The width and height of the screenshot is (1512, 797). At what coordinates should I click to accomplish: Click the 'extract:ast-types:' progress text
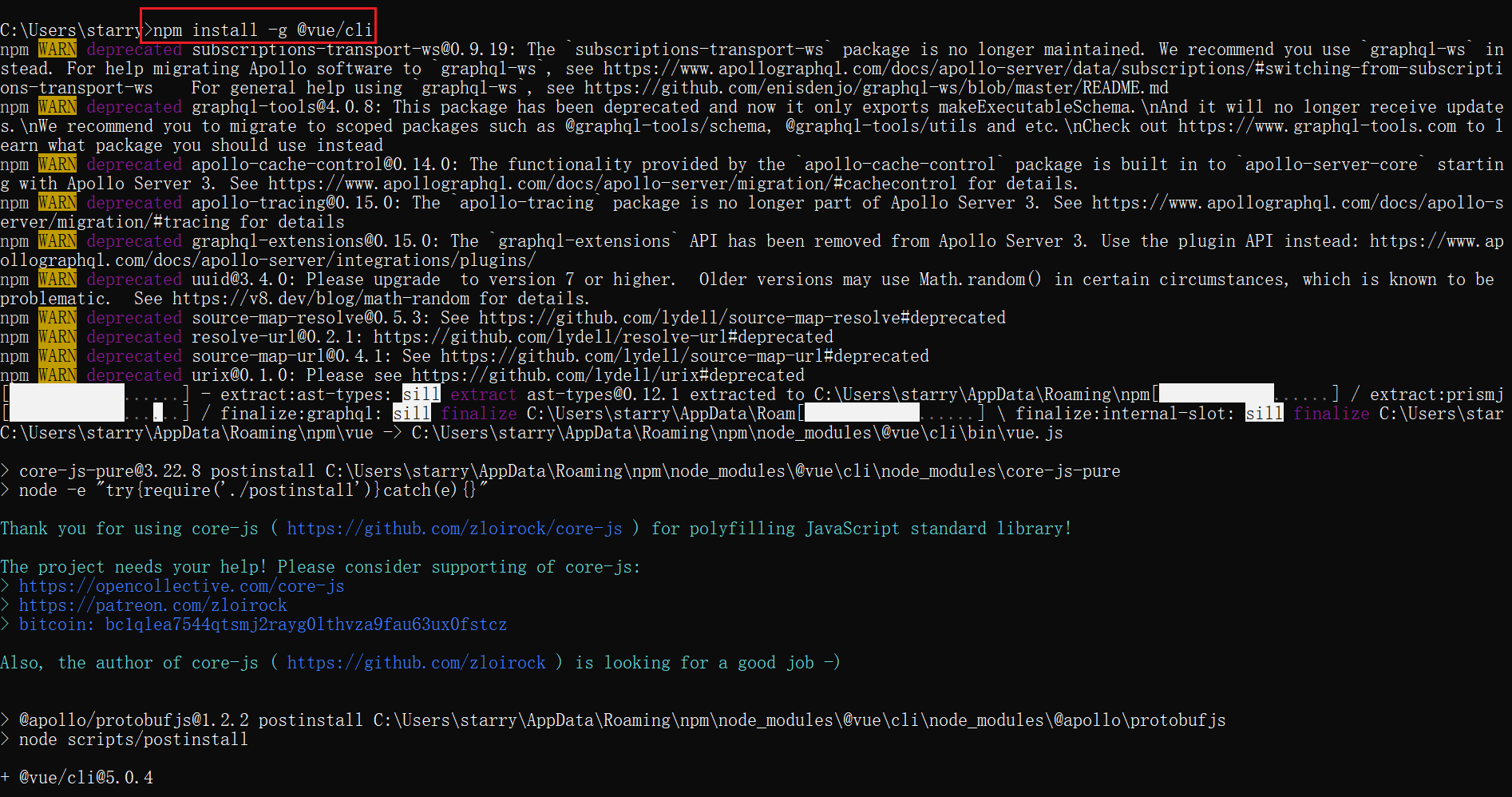(x=306, y=395)
